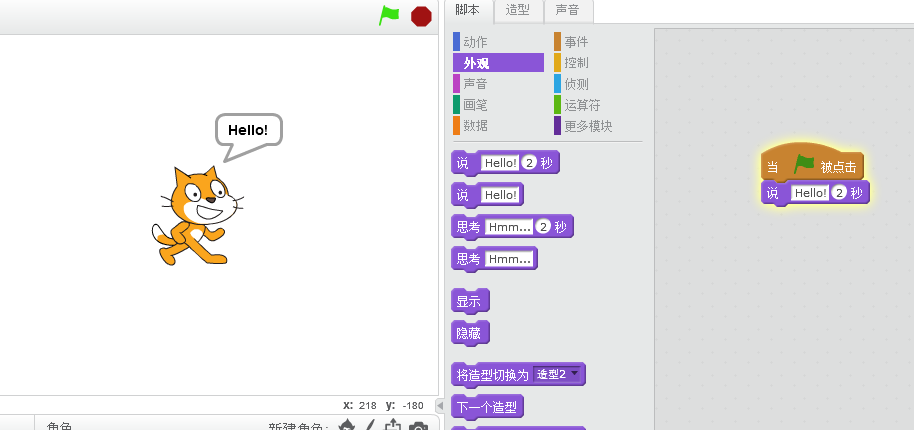Select the 动作 block category
Image resolution: width=914 pixels, height=430 pixels.
[x=498, y=42]
